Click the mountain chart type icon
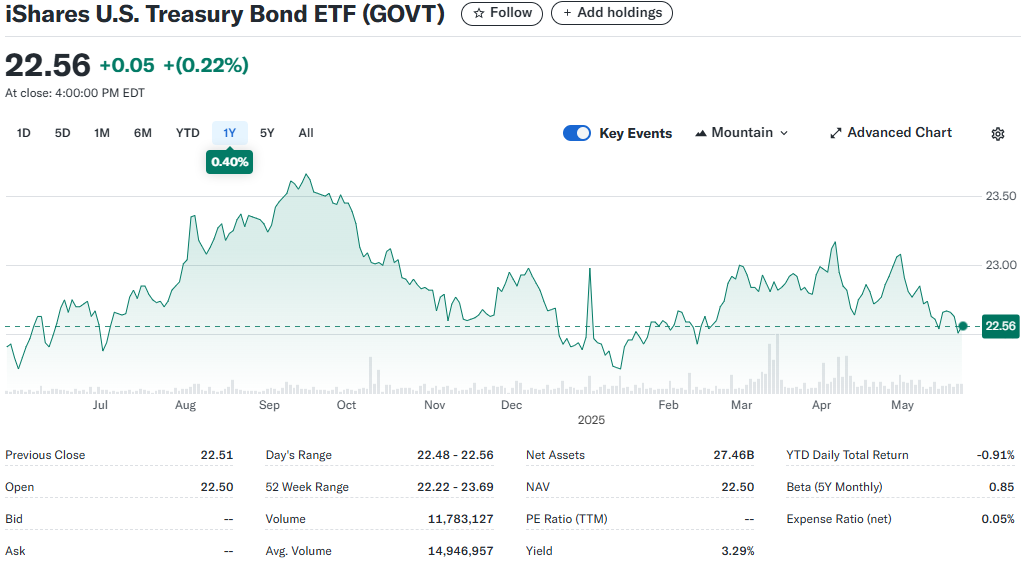1023x564 pixels. (x=701, y=133)
